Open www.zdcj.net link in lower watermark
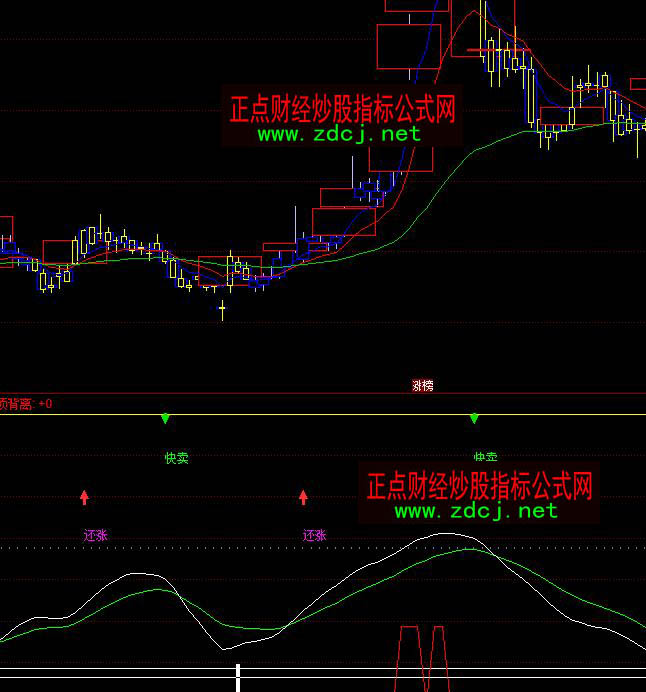The width and height of the screenshot is (646, 692). click(x=475, y=511)
